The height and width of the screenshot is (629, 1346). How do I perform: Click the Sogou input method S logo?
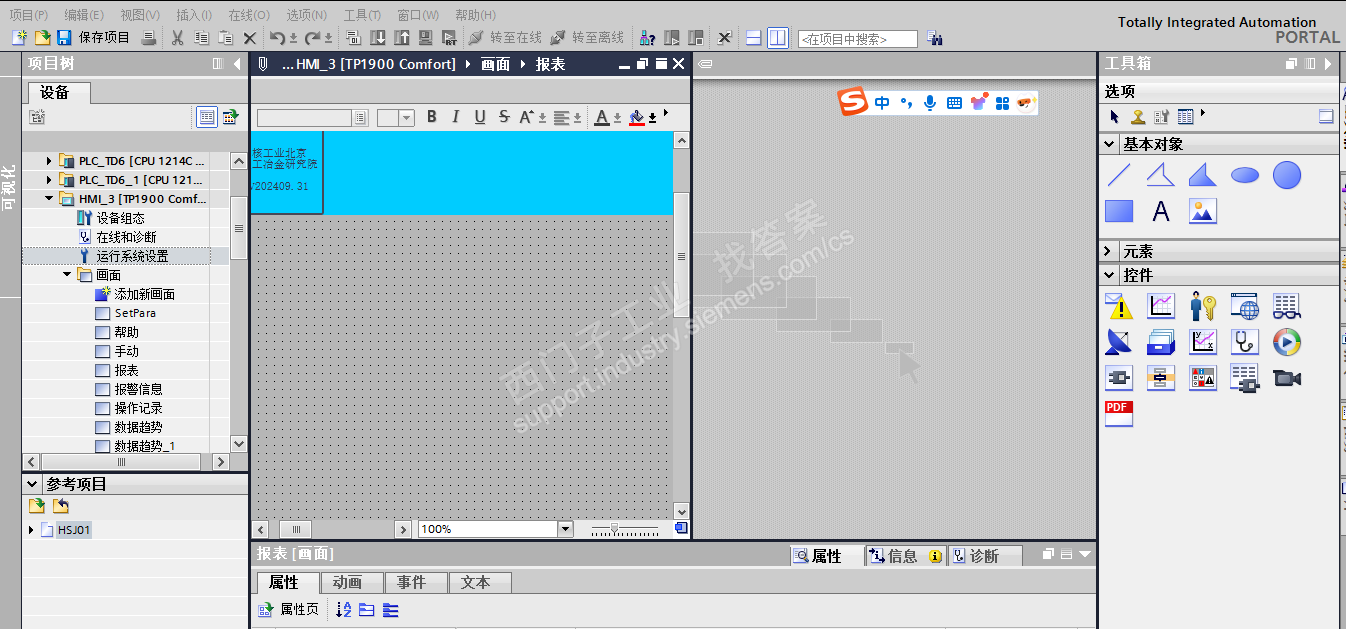[x=853, y=102]
